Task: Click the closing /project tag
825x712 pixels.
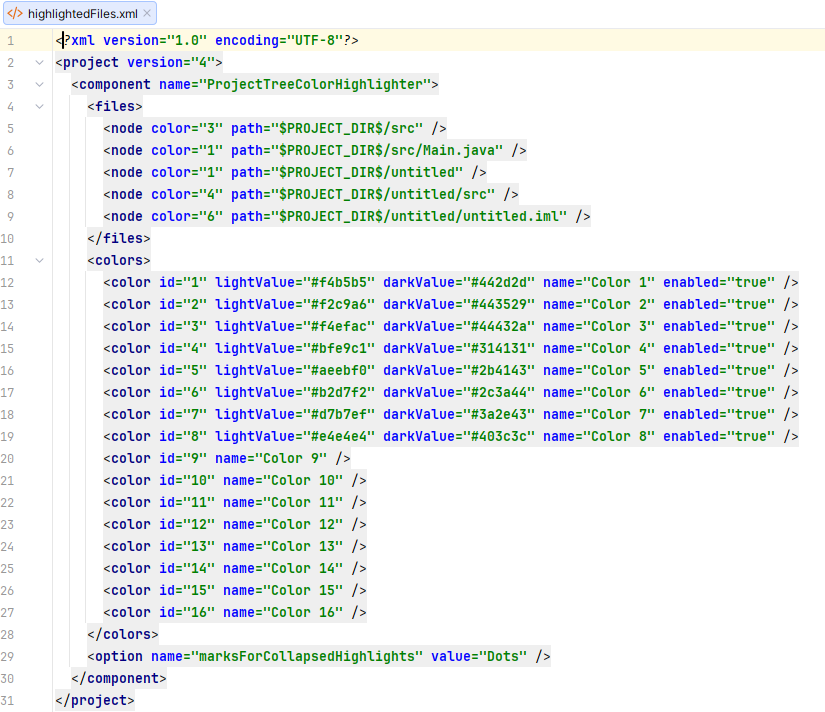Action: (x=95, y=701)
